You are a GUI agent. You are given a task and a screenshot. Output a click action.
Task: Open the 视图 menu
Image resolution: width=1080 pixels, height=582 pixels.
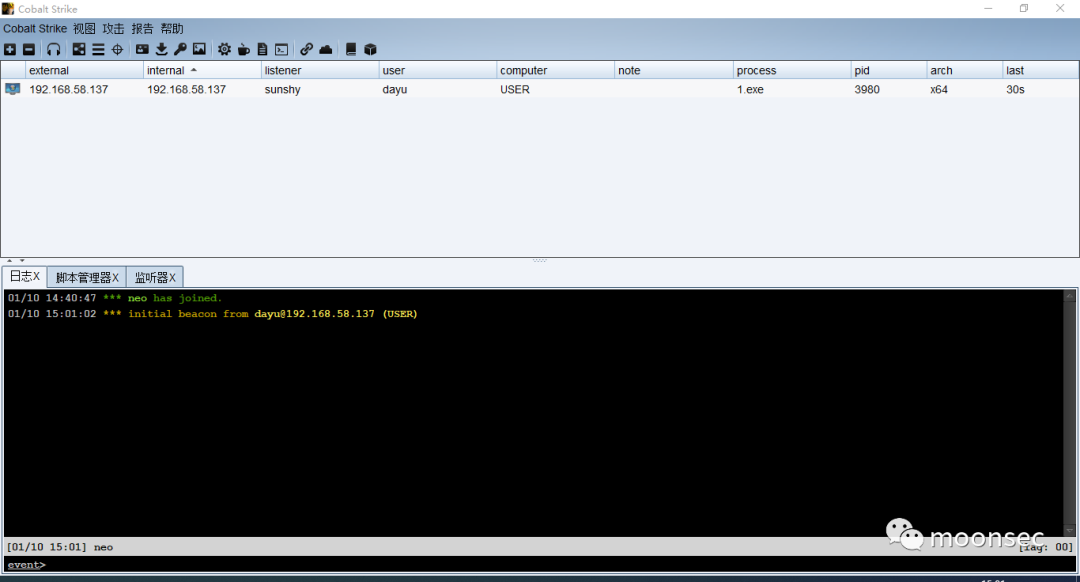(x=84, y=28)
